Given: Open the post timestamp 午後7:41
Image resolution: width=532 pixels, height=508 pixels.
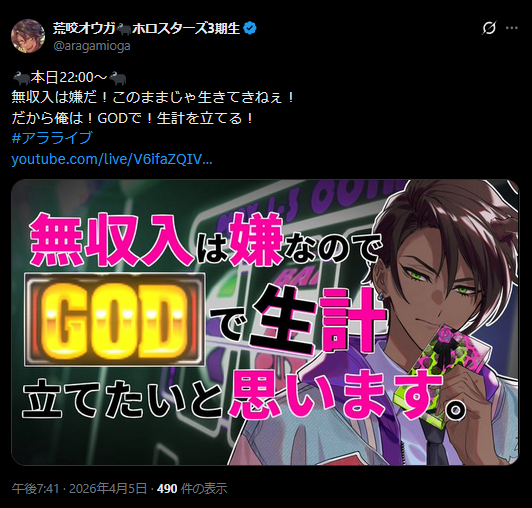Looking at the screenshot, I should 35,489.
